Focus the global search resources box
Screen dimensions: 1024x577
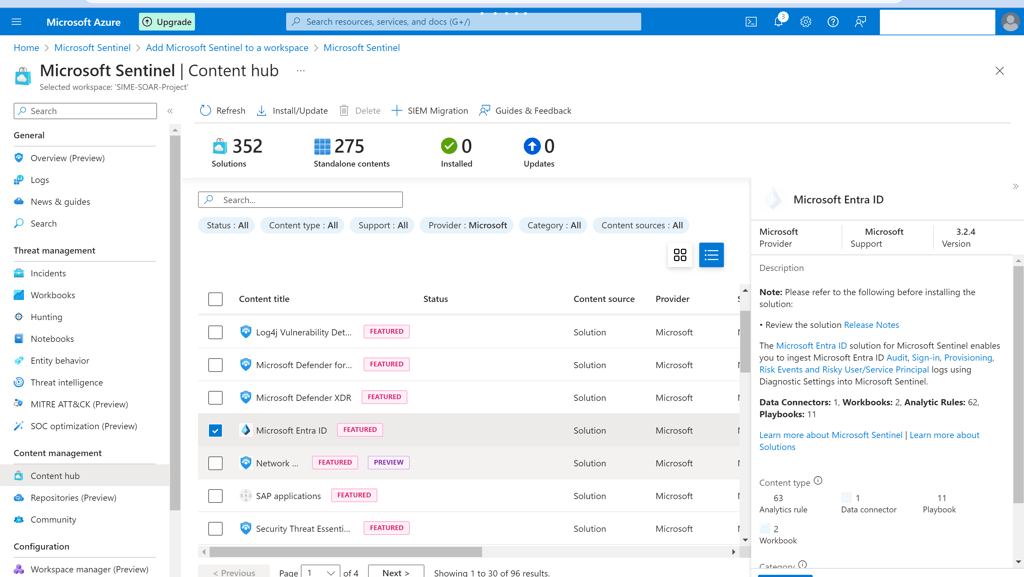click(463, 22)
